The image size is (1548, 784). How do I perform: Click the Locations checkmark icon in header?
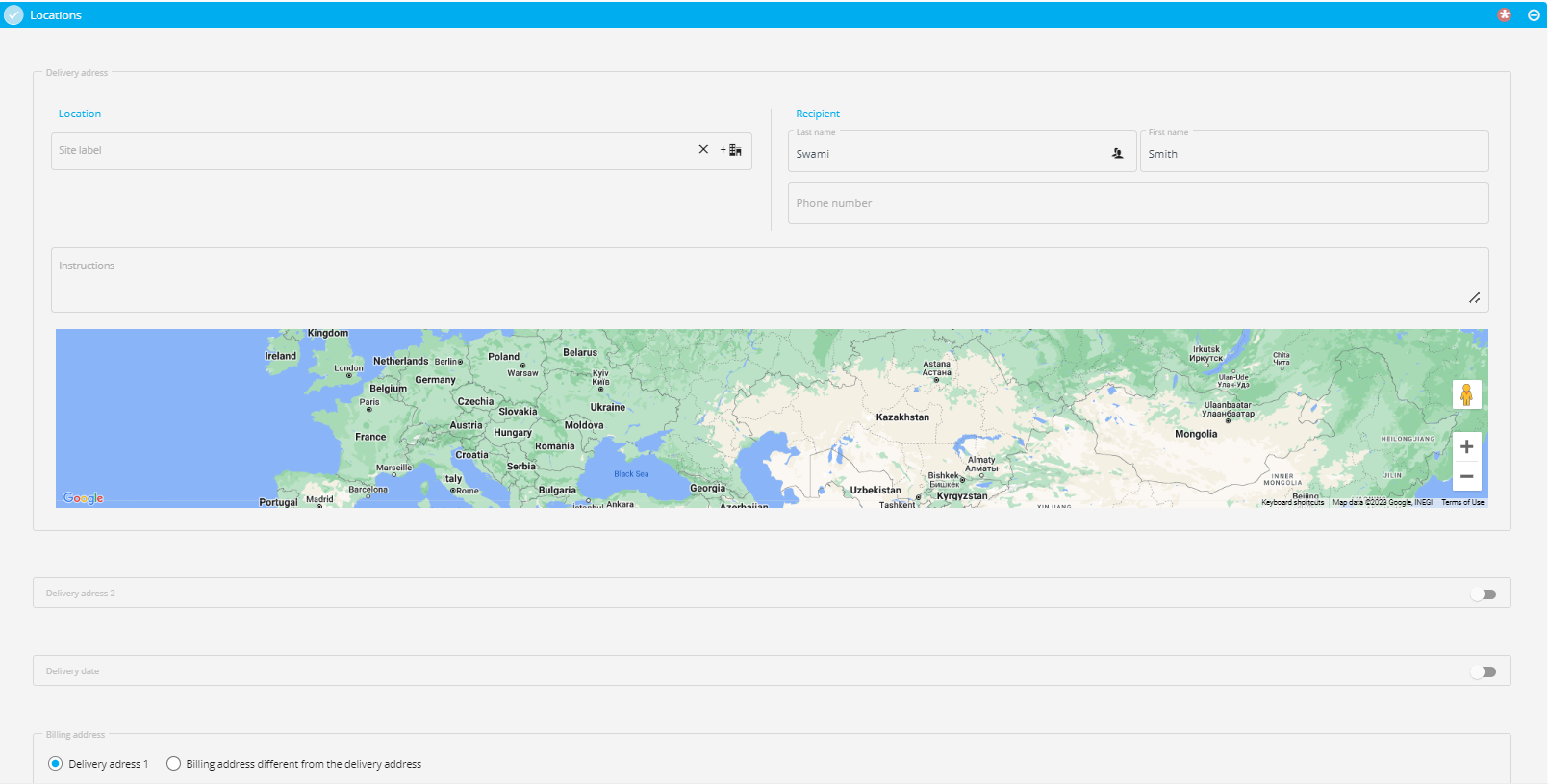tap(13, 15)
